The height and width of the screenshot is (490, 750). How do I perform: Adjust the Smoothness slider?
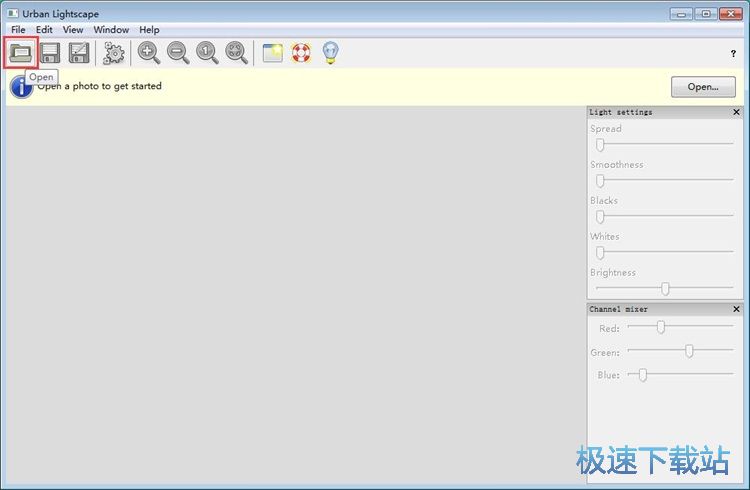665,180
